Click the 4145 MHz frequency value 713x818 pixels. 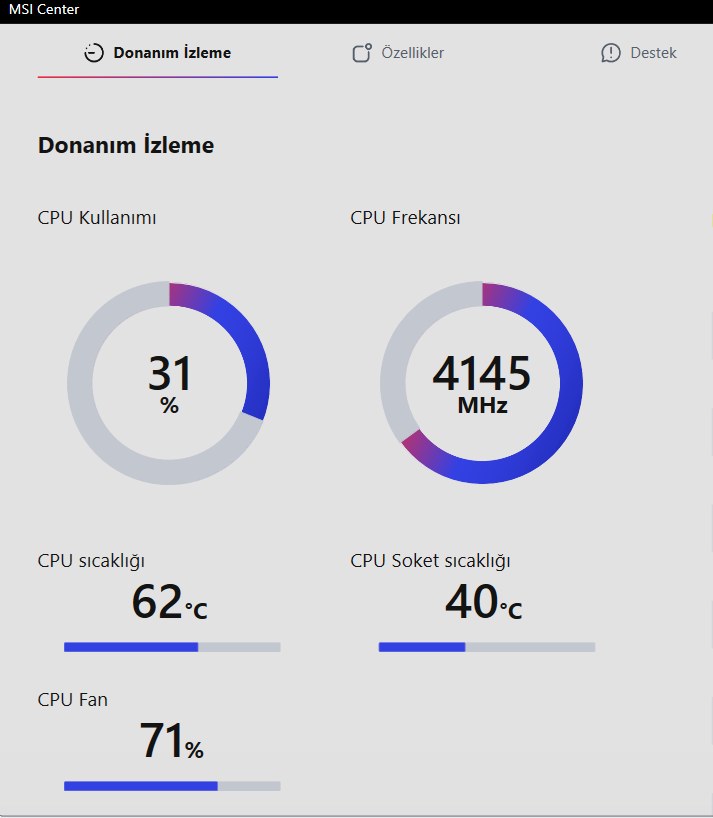click(x=481, y=383)
